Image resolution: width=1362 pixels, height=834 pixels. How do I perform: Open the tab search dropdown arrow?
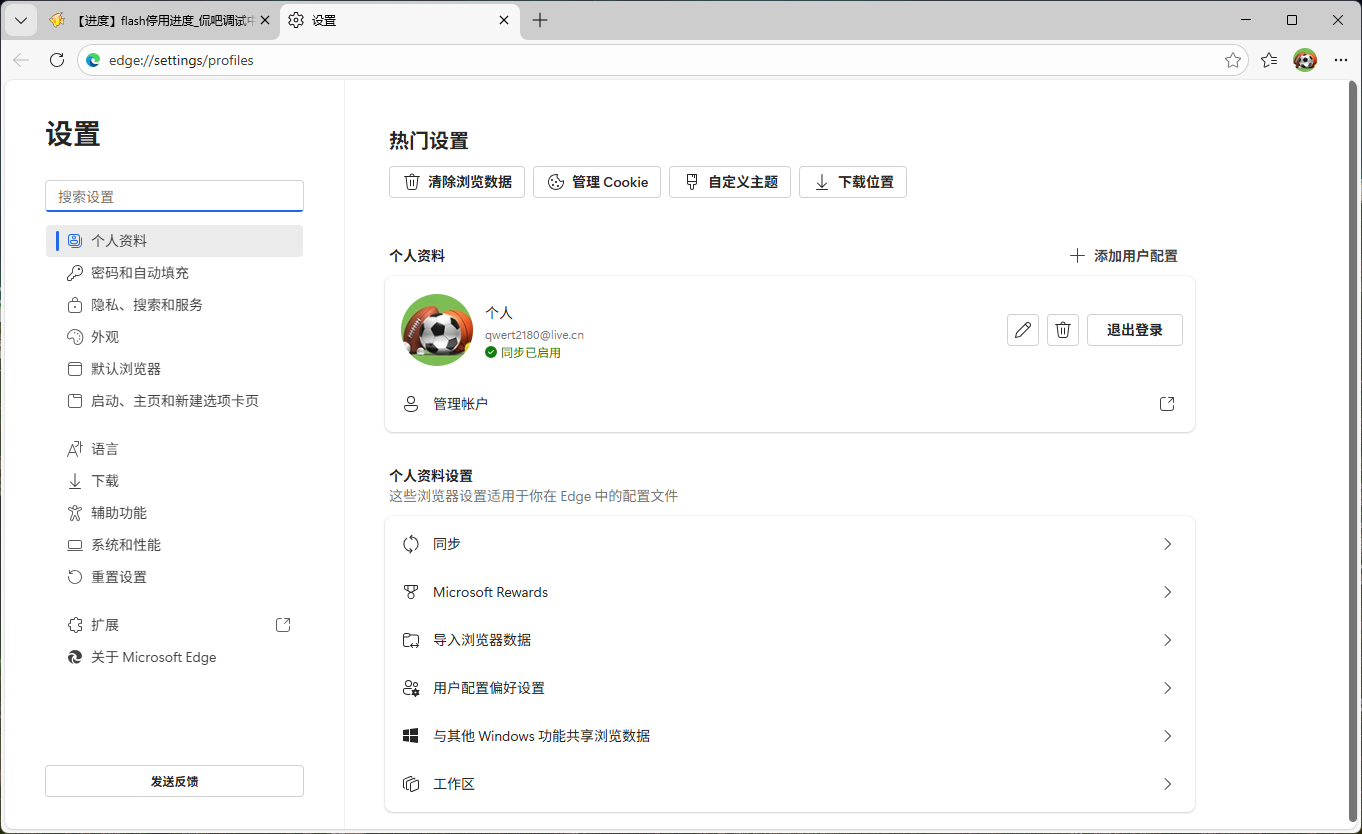(20, 20)
